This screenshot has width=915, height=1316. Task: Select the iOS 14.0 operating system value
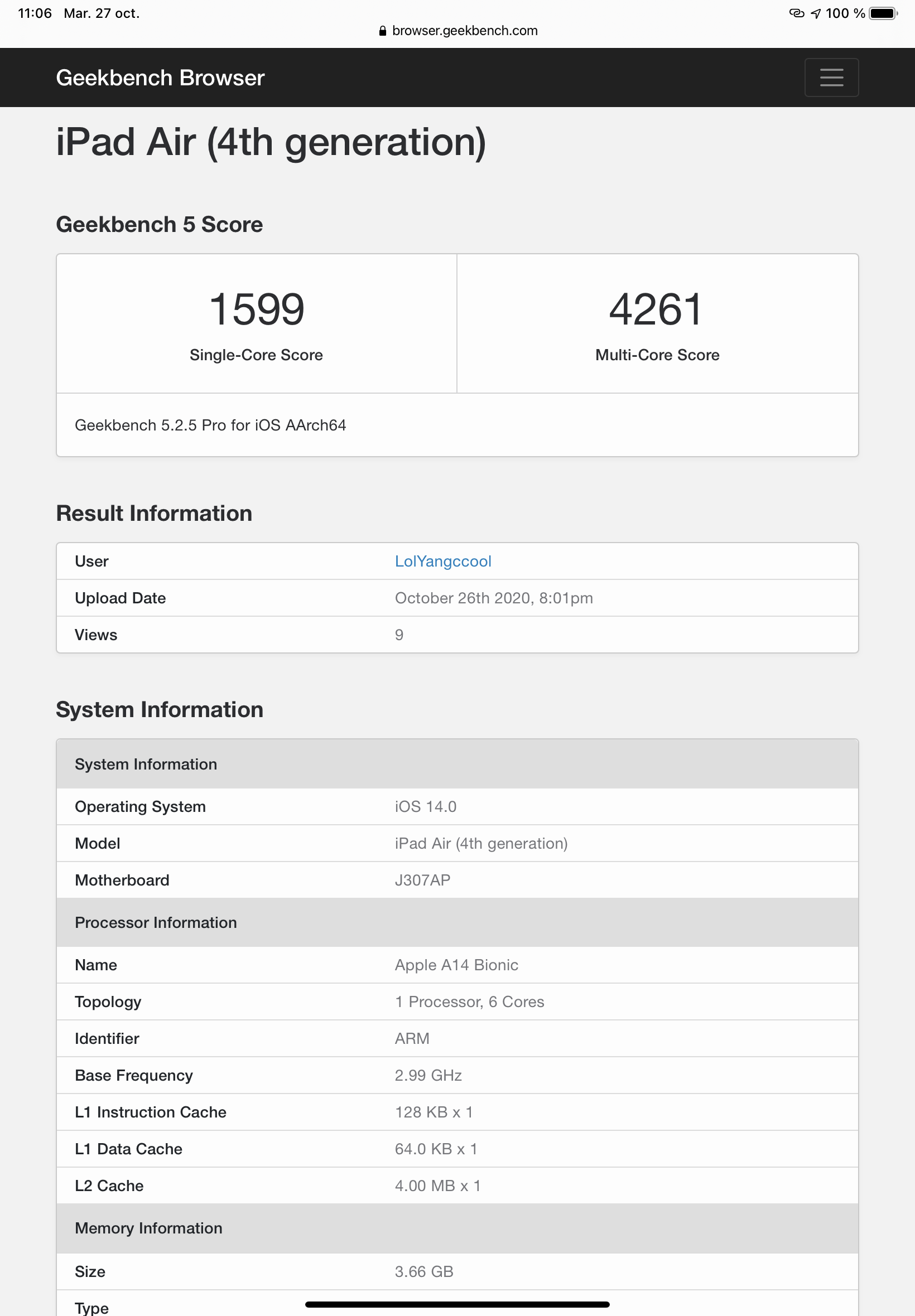[425, 807]
